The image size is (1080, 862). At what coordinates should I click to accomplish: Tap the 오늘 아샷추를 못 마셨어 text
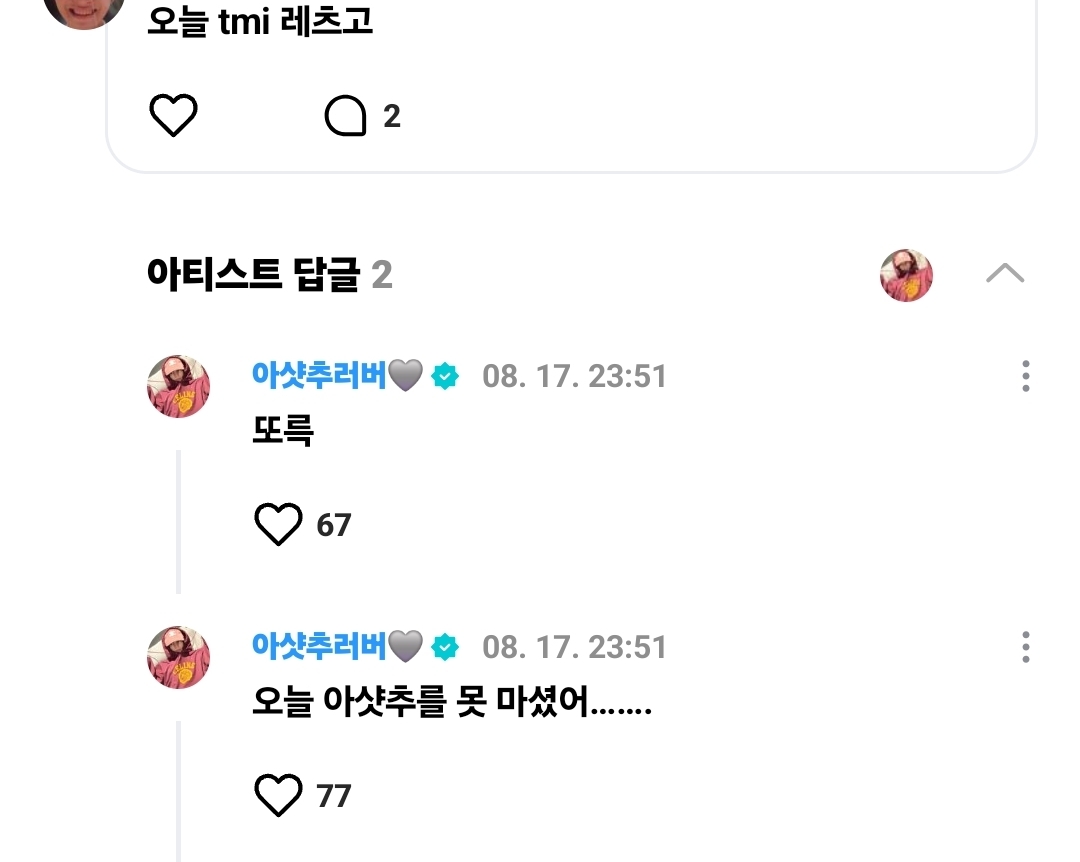(452, 702)
